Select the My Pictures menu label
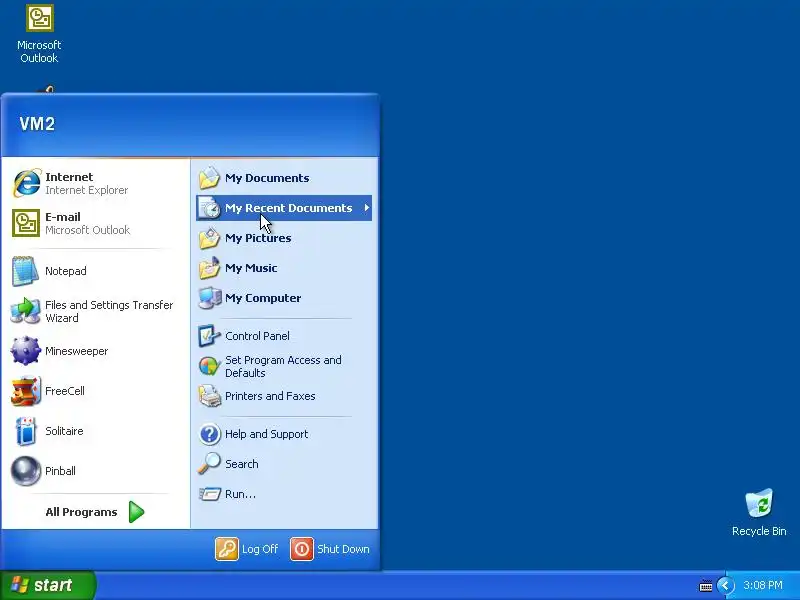This screenshot has width=800, height=600. 258,238
